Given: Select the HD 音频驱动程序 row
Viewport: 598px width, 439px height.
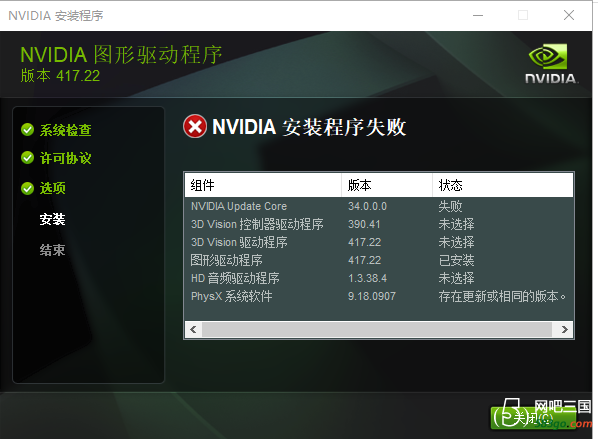Looking at the screenshot, I should tap(379, 278).
